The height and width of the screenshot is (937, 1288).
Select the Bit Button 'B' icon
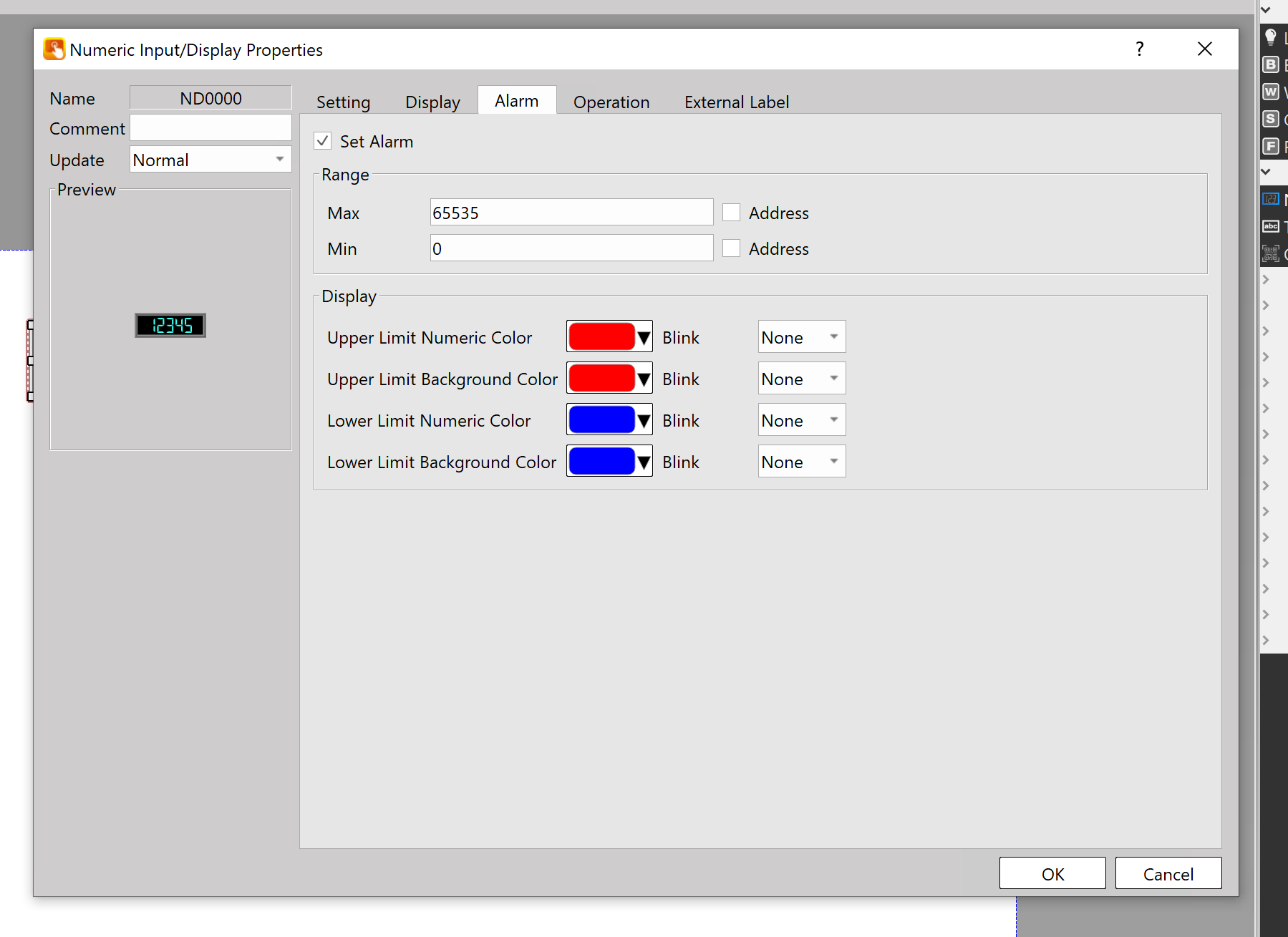(1271, 64)
